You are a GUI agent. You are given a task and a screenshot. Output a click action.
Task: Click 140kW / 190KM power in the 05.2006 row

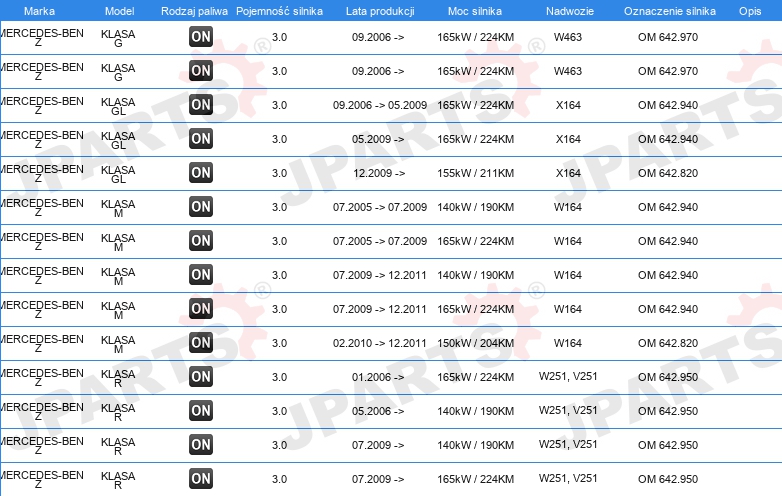[475, 411]
